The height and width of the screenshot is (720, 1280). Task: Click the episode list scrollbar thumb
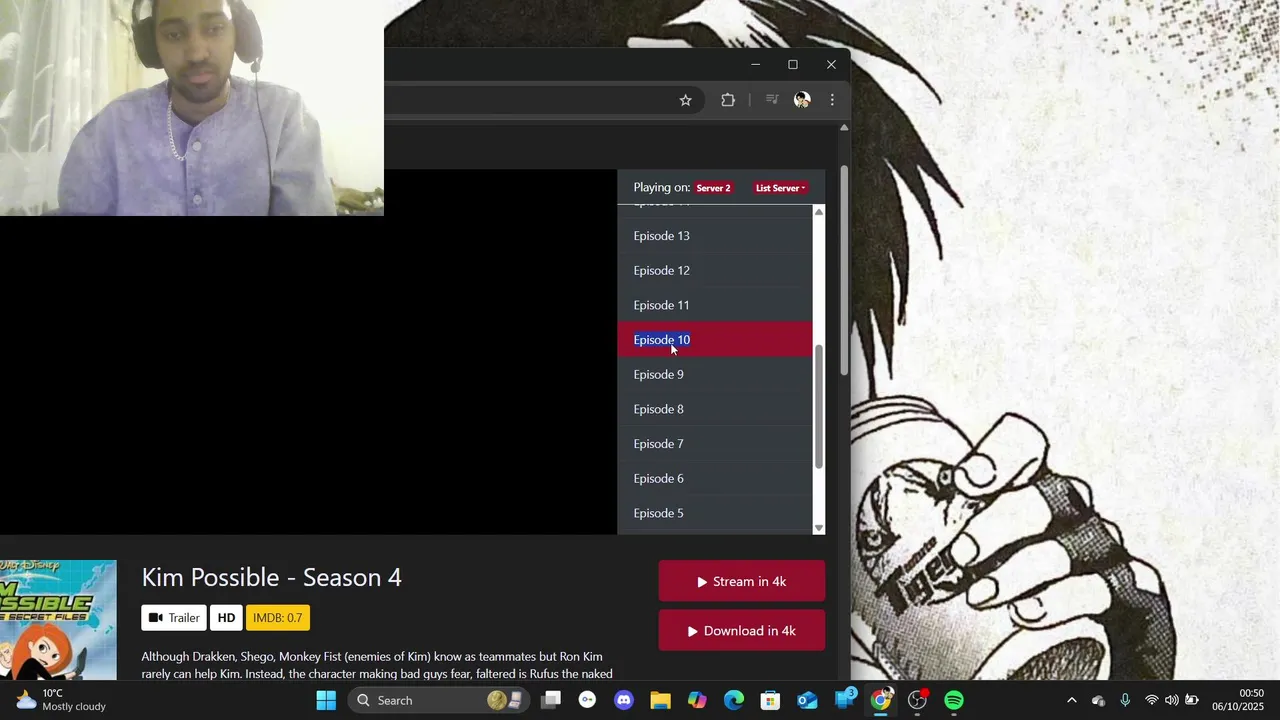pos(819,406)
